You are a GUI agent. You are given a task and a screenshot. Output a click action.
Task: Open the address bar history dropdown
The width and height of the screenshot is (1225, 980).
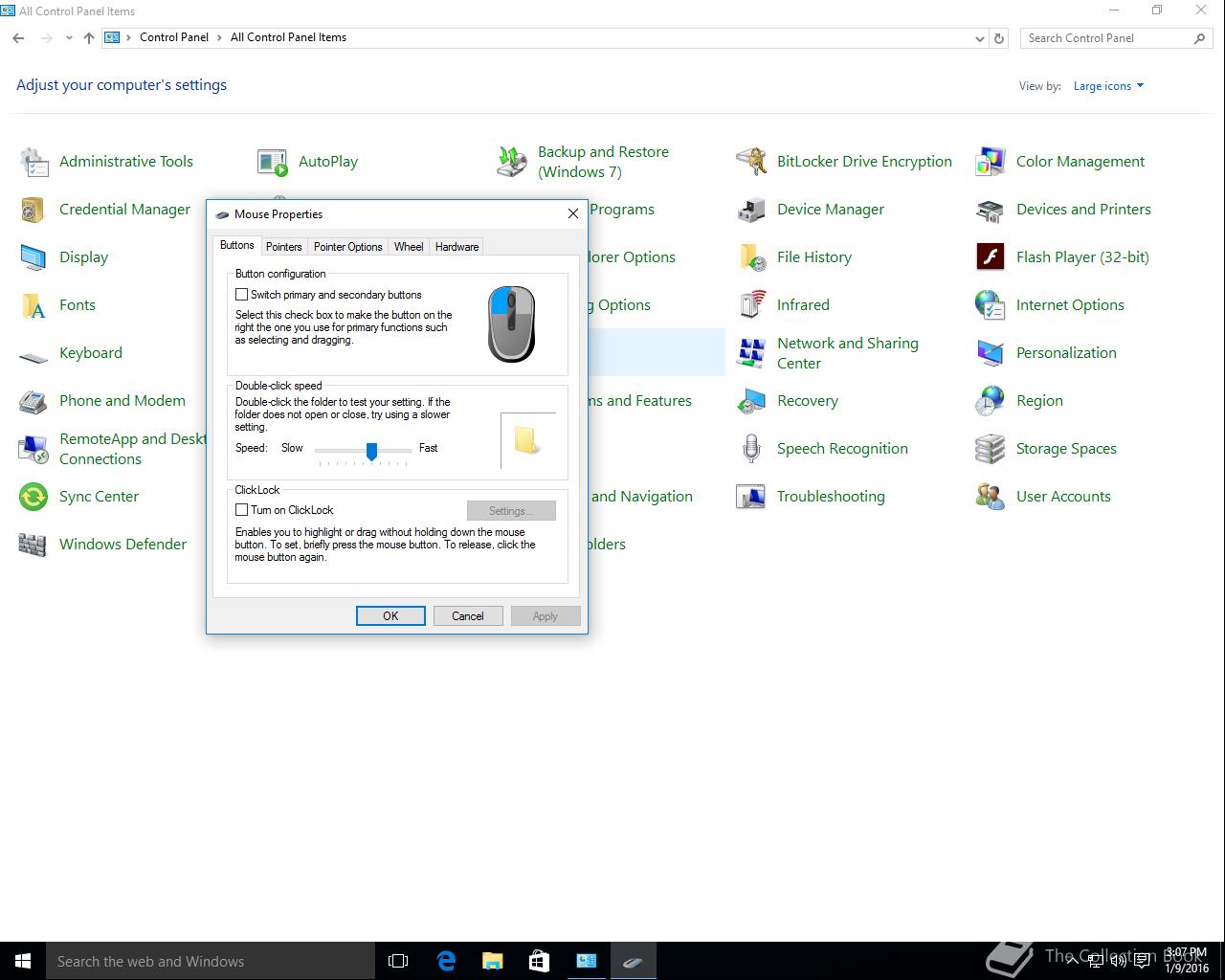pos(979,38)
